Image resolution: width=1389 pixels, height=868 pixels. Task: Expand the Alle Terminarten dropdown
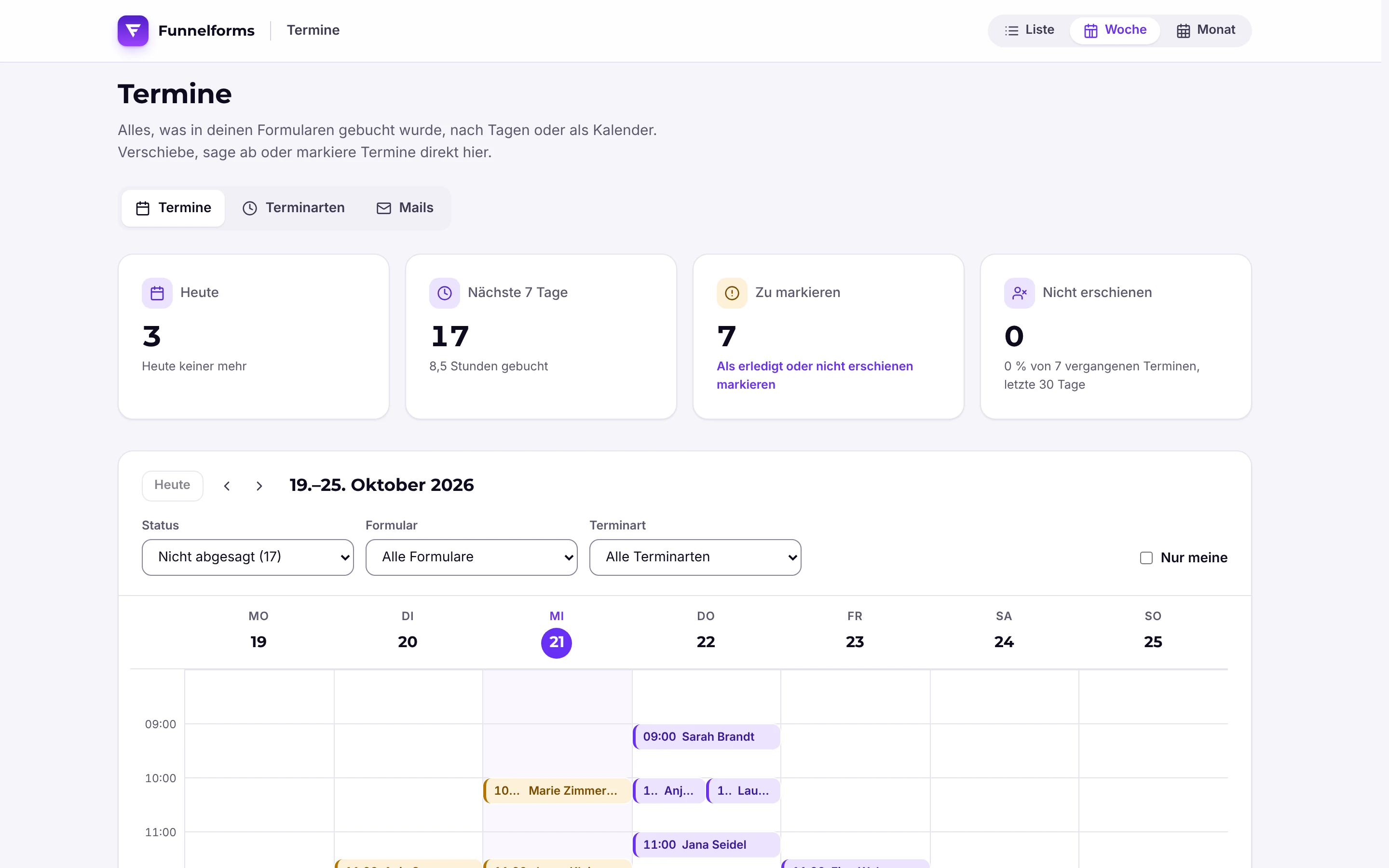click(695, 557)
